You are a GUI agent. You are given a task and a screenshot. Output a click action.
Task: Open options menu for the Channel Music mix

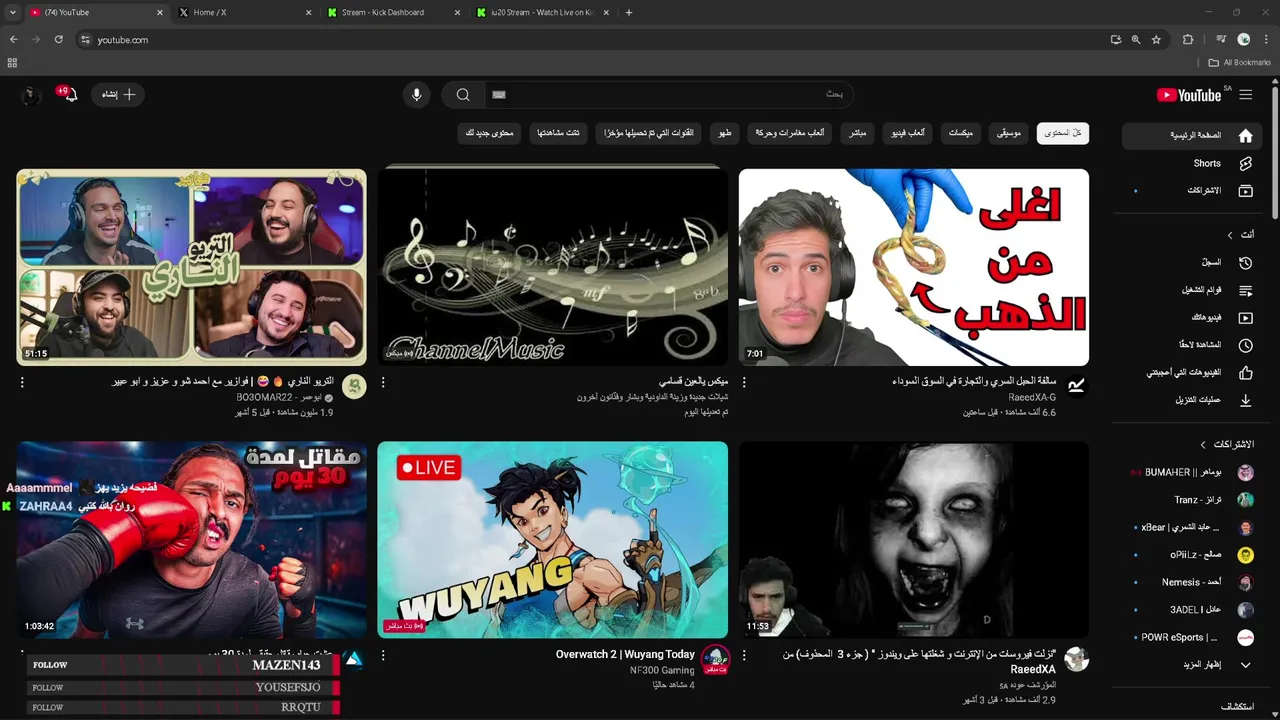tap(383, 382)
